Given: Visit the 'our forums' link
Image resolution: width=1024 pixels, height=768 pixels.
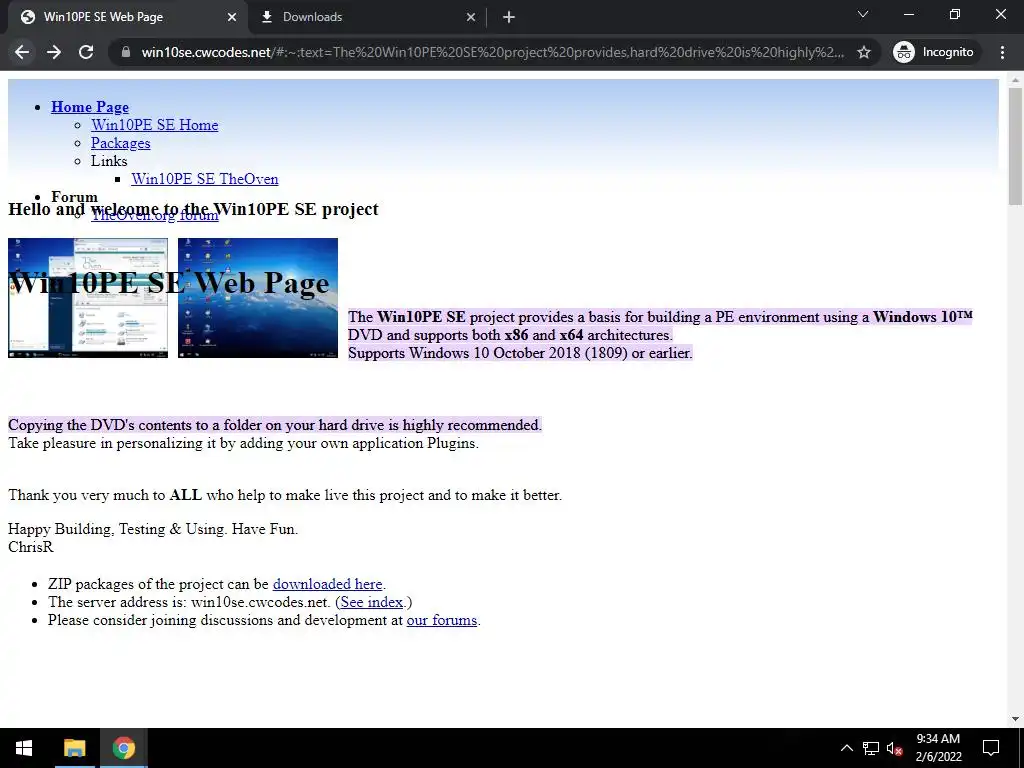Looking at the screenshot, I should (x=441, y=620).
